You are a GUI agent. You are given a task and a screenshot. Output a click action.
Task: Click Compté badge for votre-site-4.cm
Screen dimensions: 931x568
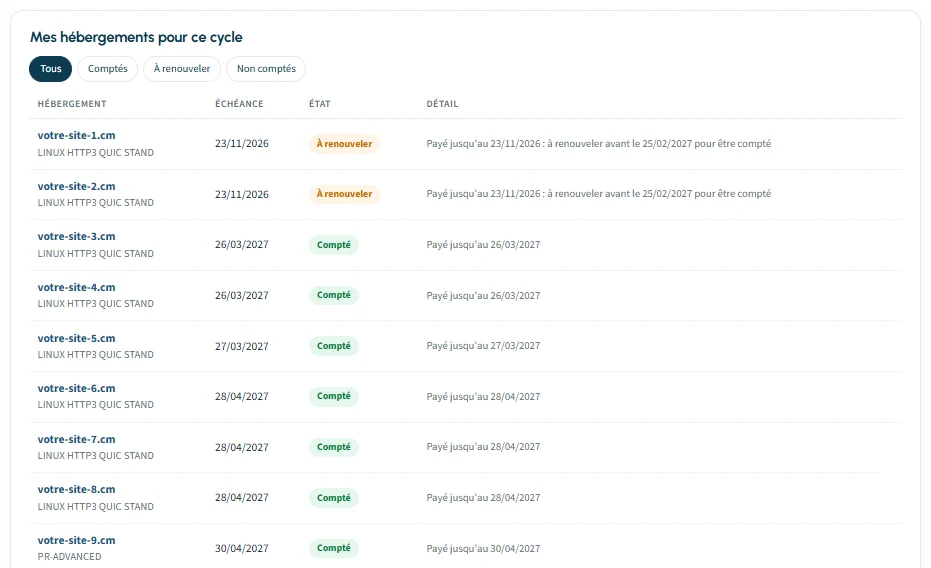[334, 295]
